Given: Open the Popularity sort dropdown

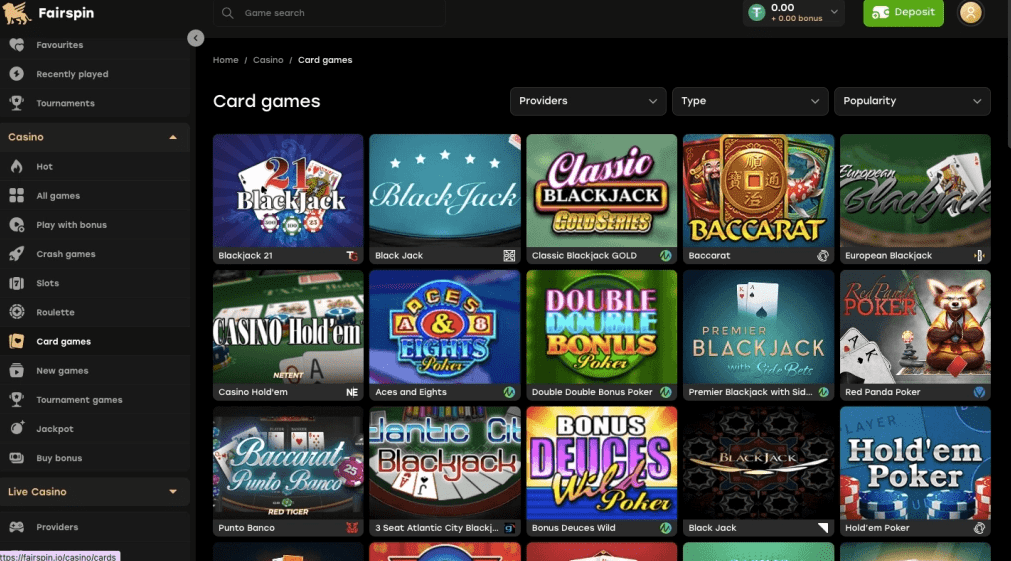Looking at the screenshot, I should [912, 101].
